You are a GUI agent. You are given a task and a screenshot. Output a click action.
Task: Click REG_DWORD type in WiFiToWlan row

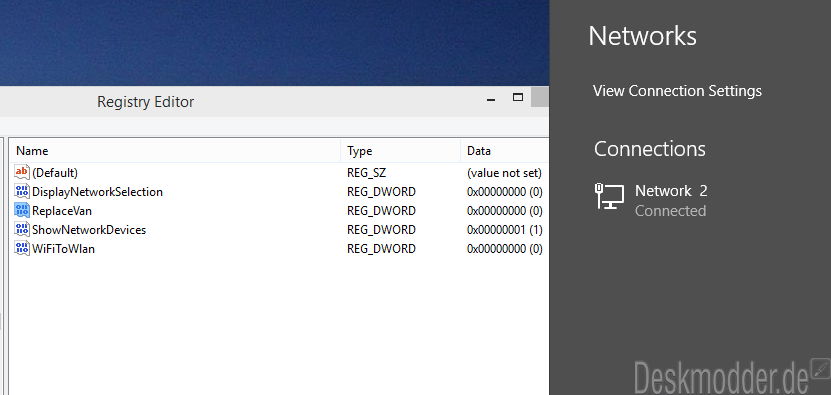pyautogui.click(x=382, y=249)
